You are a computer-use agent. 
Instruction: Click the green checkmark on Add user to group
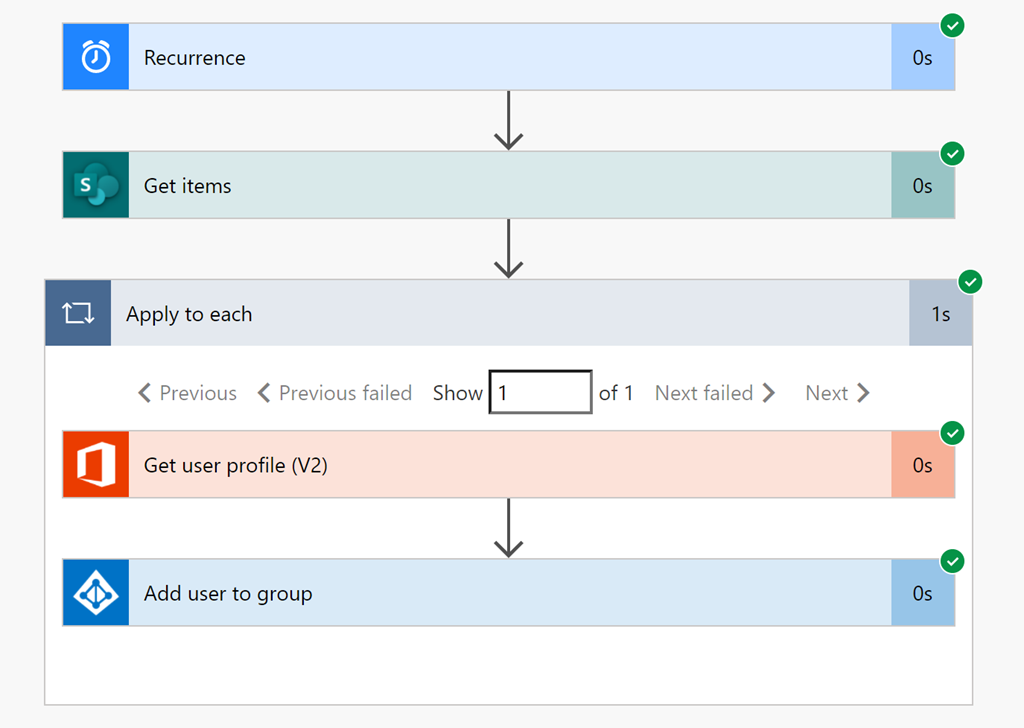tap(953, 562)
